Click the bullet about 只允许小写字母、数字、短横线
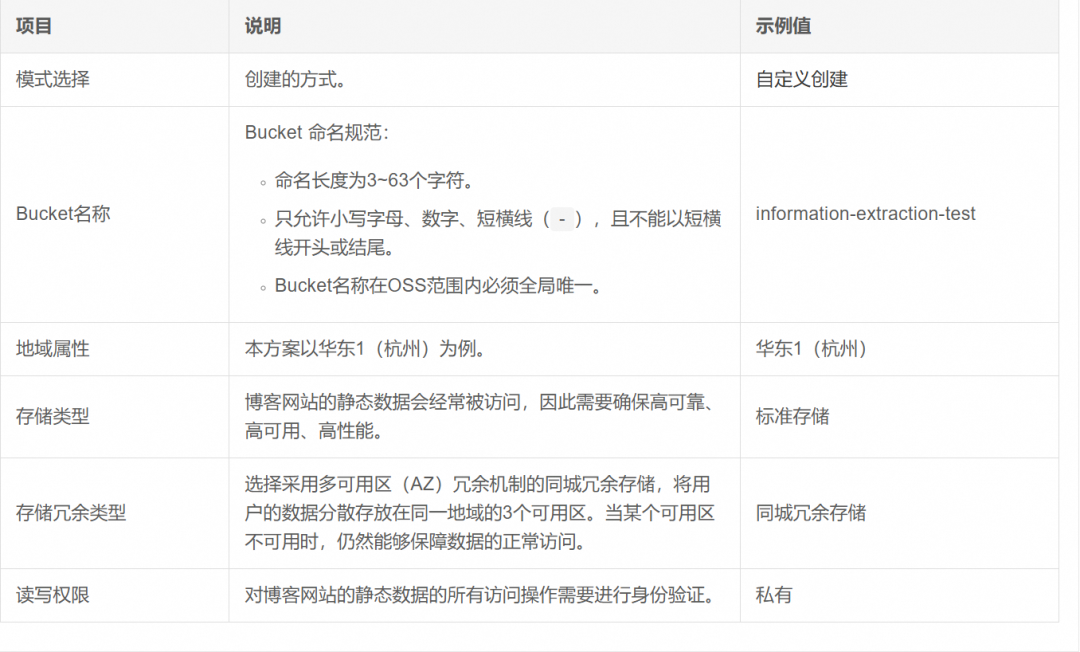 coord(498,233)
